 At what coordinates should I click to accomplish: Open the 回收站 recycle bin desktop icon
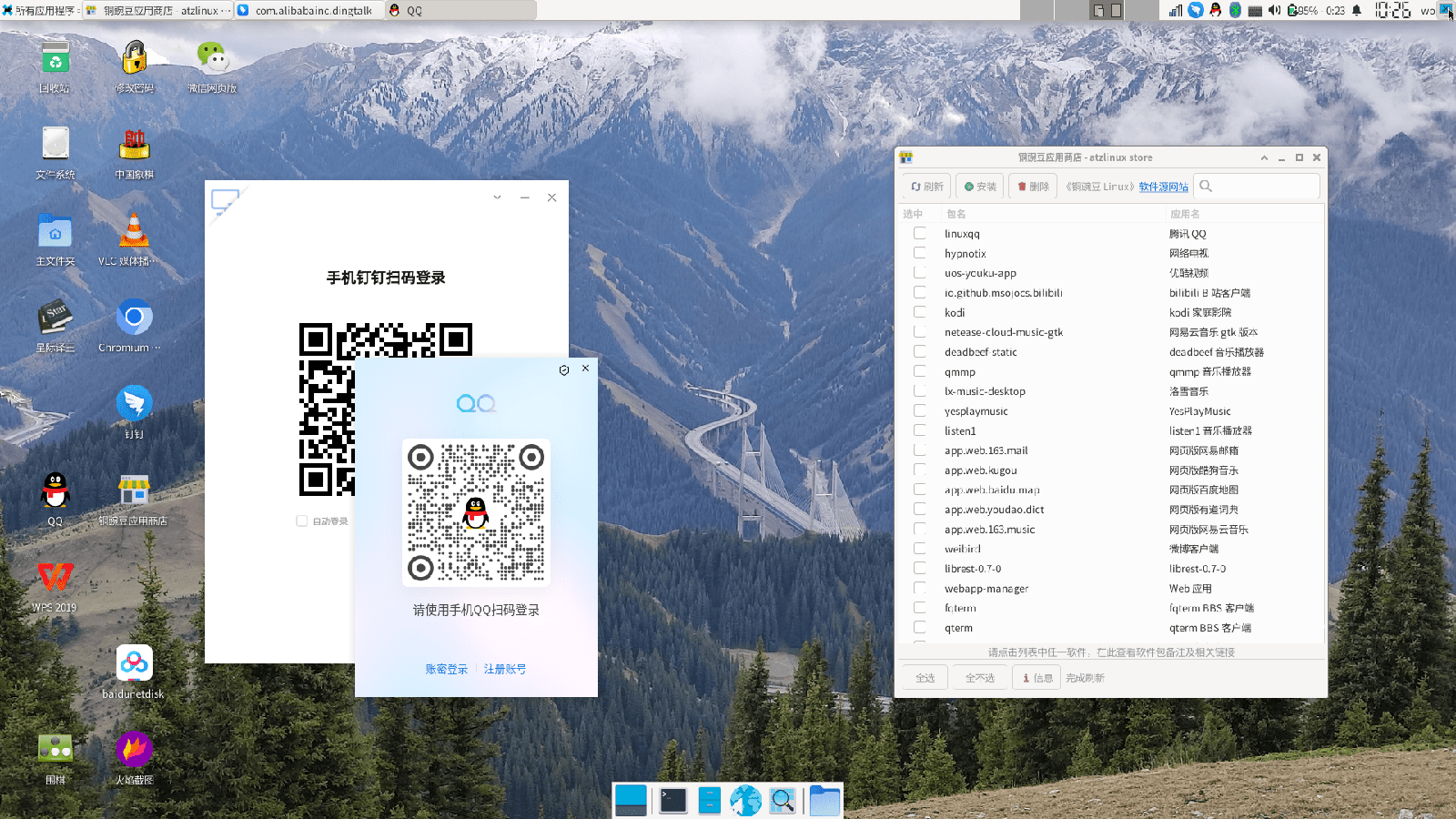pos(56,59)
